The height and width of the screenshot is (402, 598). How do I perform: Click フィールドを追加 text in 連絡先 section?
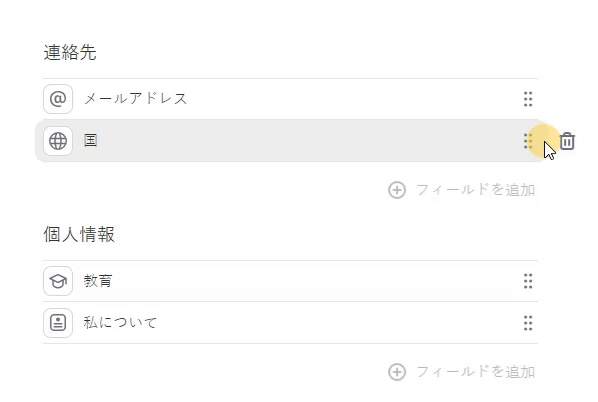[x=476, y=190]
